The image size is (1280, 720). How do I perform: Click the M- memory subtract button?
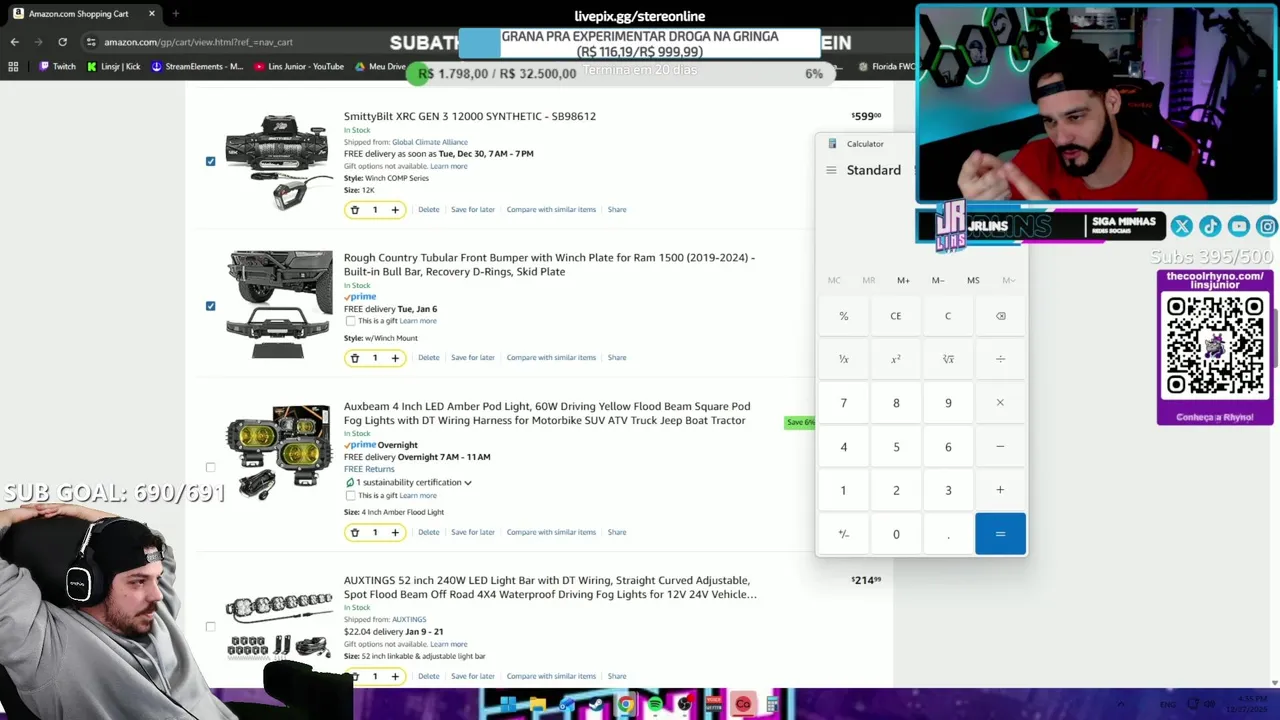(938, 280)
